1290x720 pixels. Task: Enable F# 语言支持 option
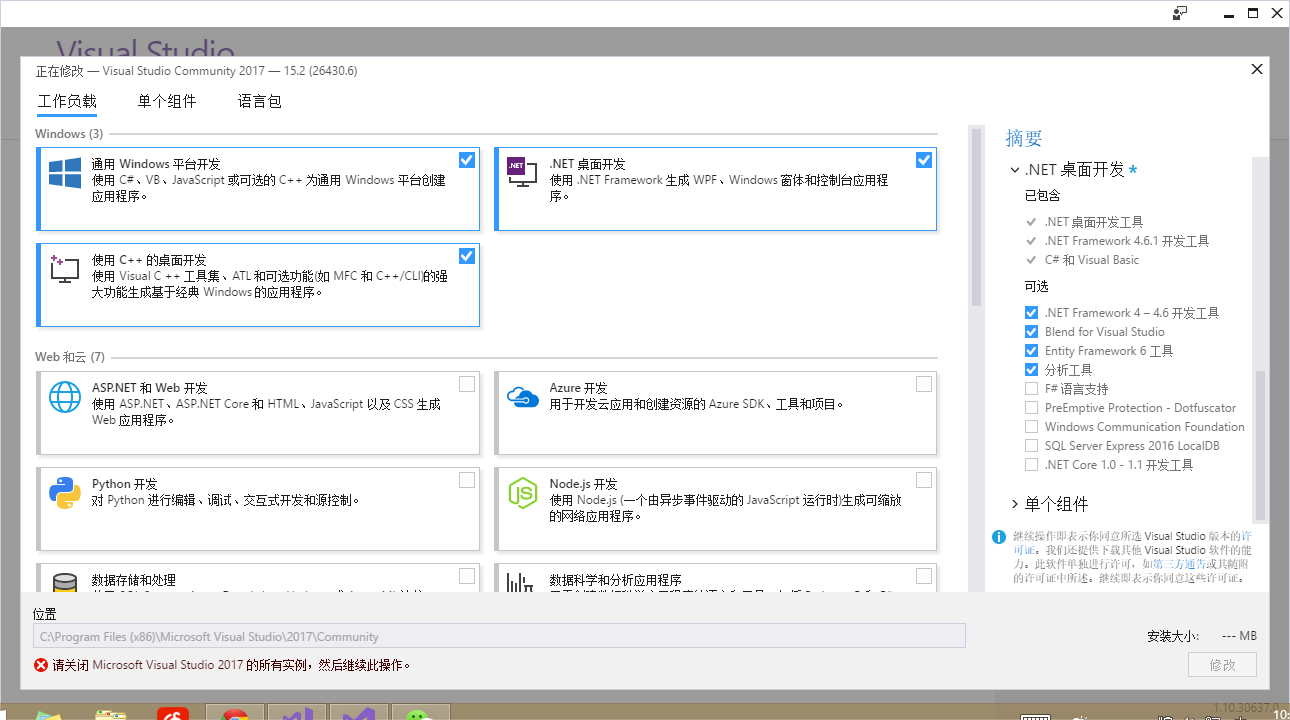pos(1031,389)
